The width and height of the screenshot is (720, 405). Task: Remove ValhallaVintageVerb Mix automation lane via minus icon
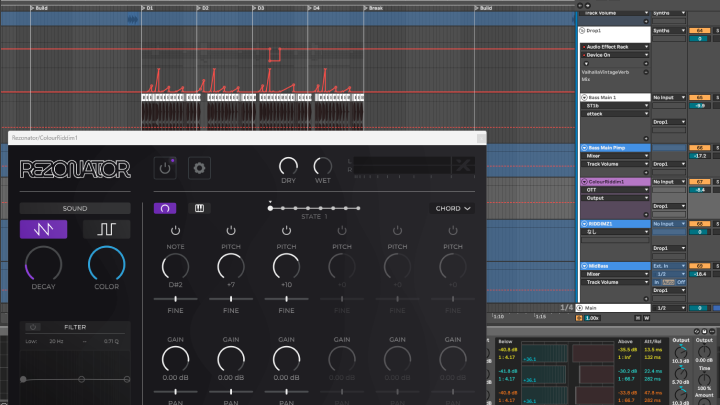pyautogui.click(x=646, y=72)
